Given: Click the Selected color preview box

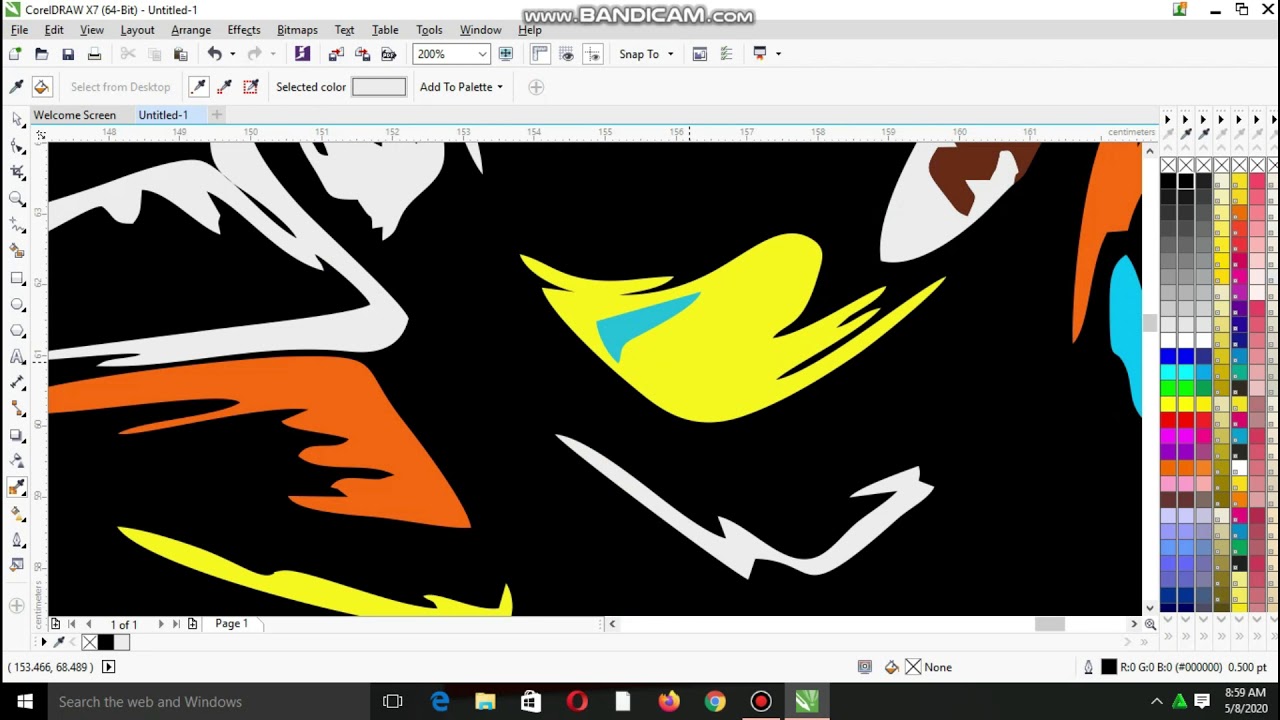Looking at the screenshot, I should tap(379, 87).
